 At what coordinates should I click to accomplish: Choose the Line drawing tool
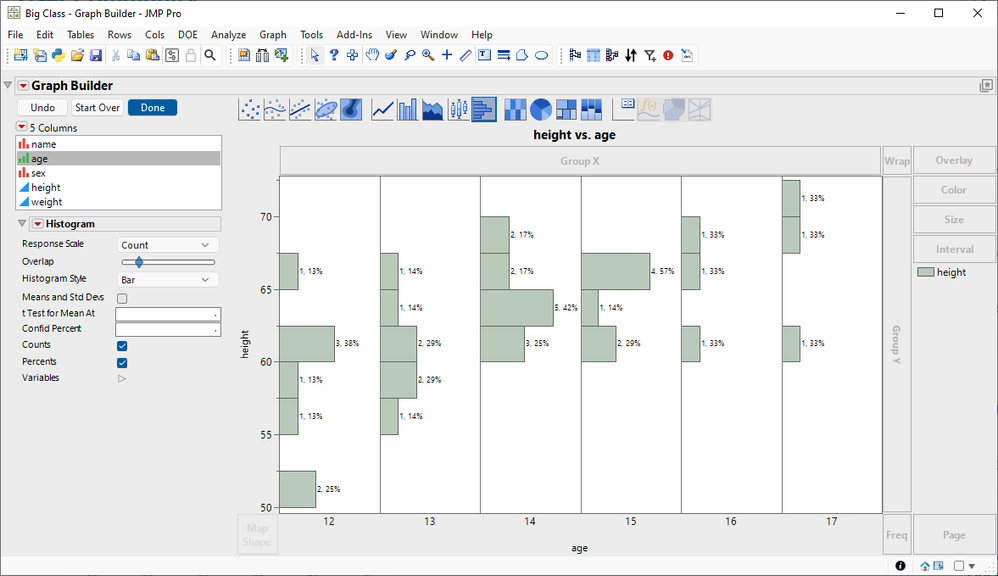466,55
